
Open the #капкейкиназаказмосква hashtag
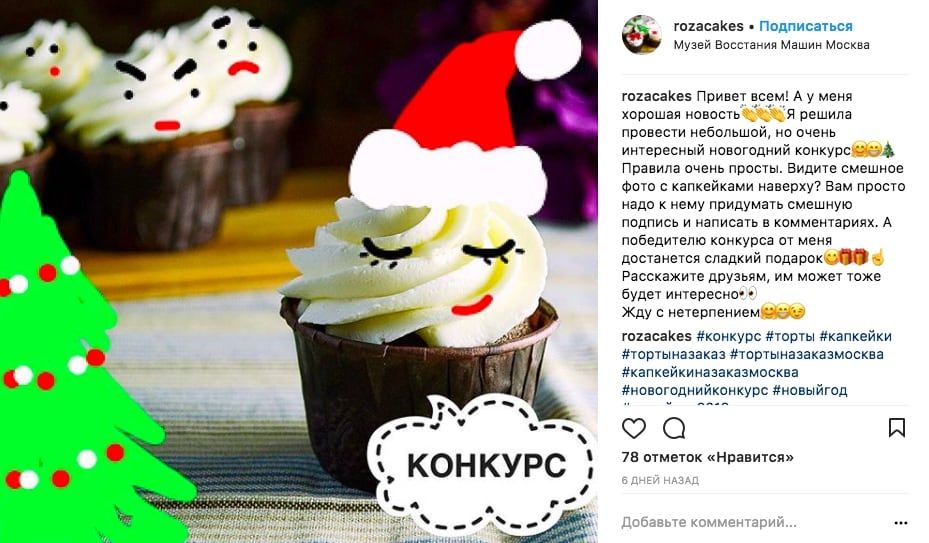[710, 372]
